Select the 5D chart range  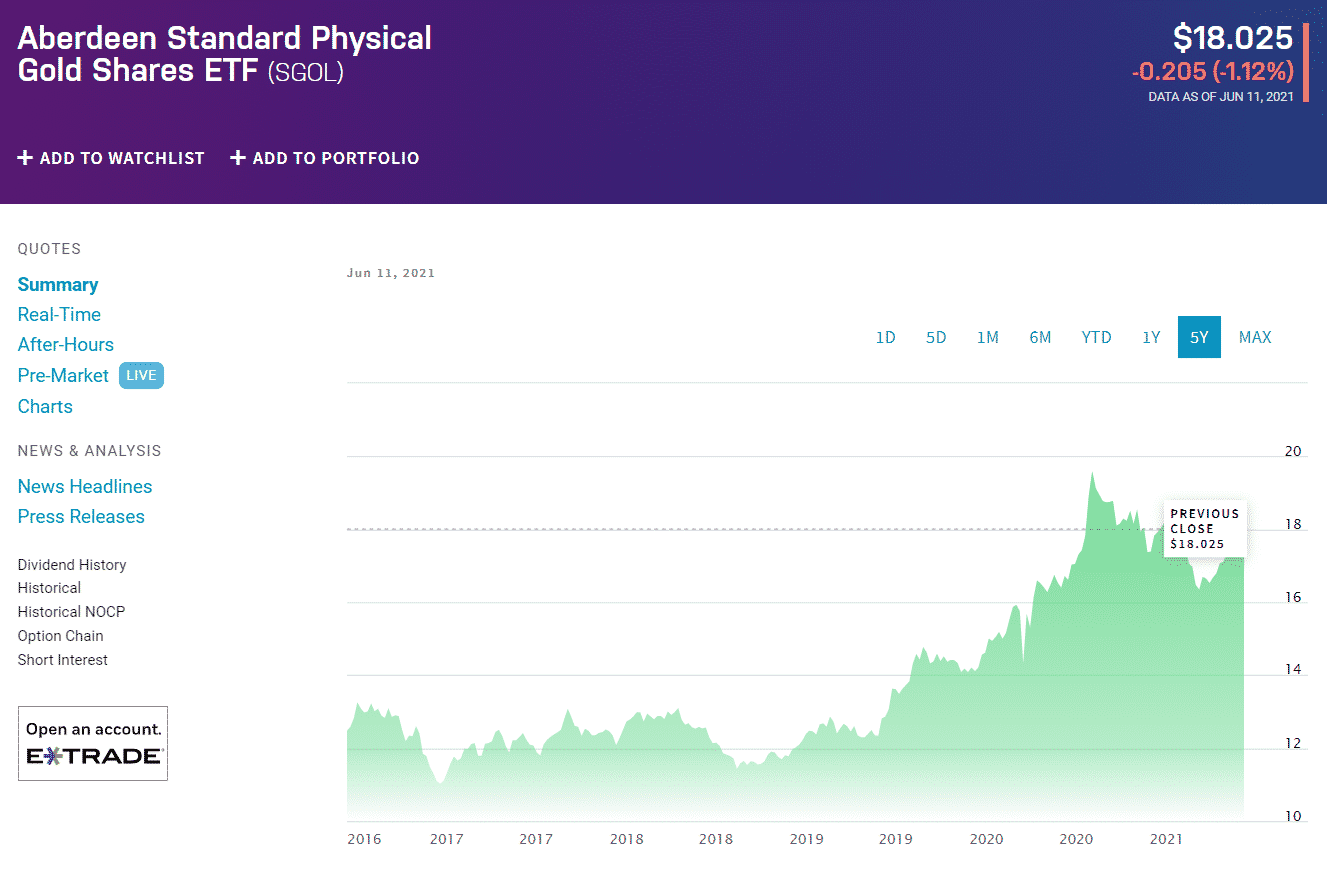pyautogui.click(x=936, y=337)
